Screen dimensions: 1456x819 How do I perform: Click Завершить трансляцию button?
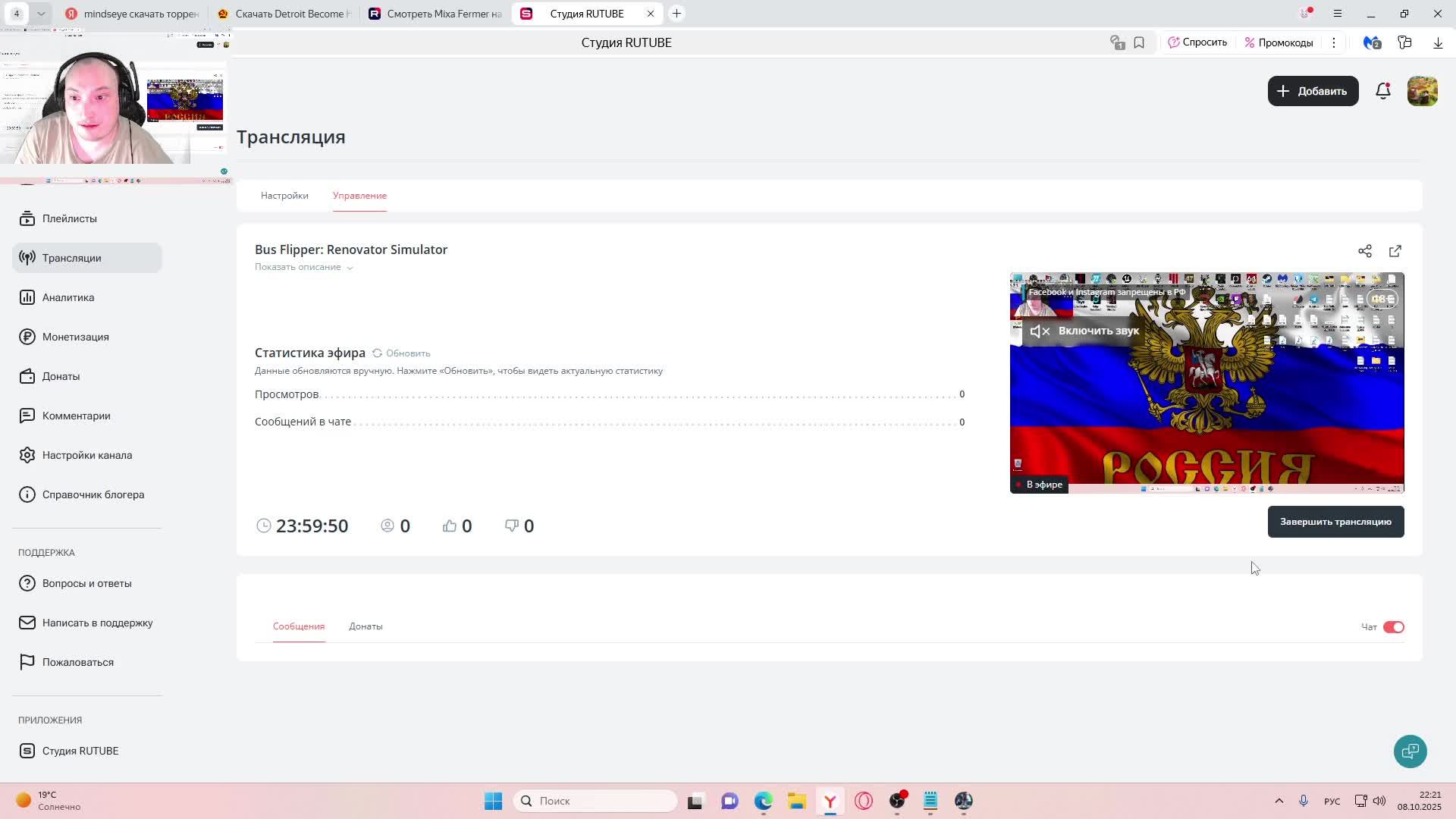[x=1335, y=522]
